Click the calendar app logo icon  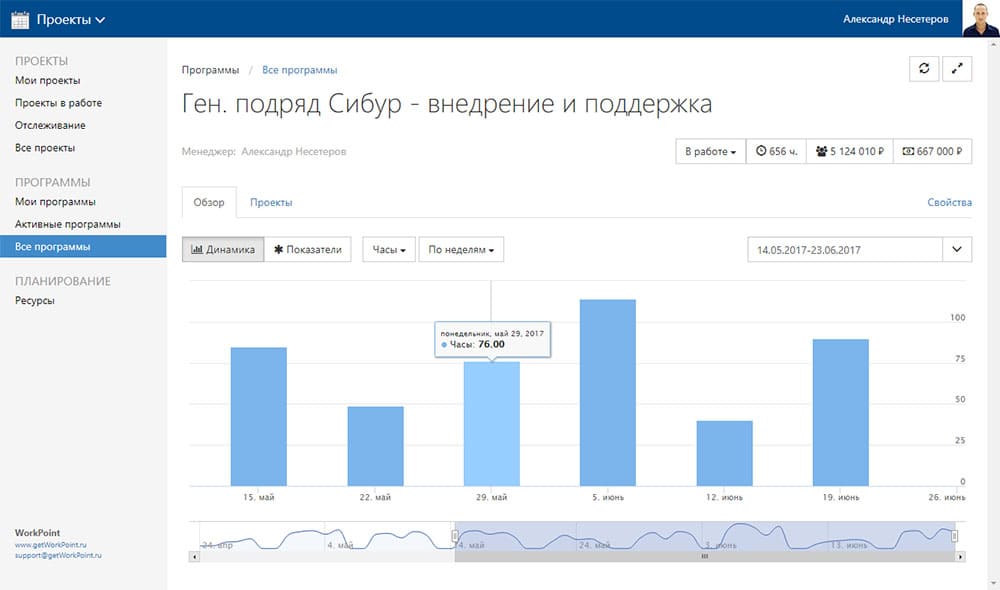click(20, 19)
